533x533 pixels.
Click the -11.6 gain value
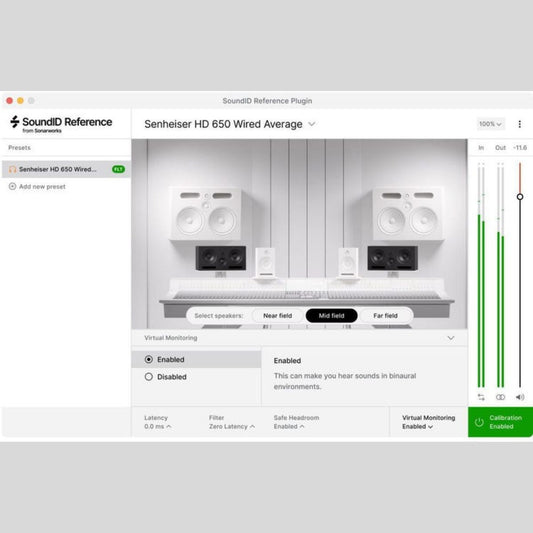tap(520, 148)
